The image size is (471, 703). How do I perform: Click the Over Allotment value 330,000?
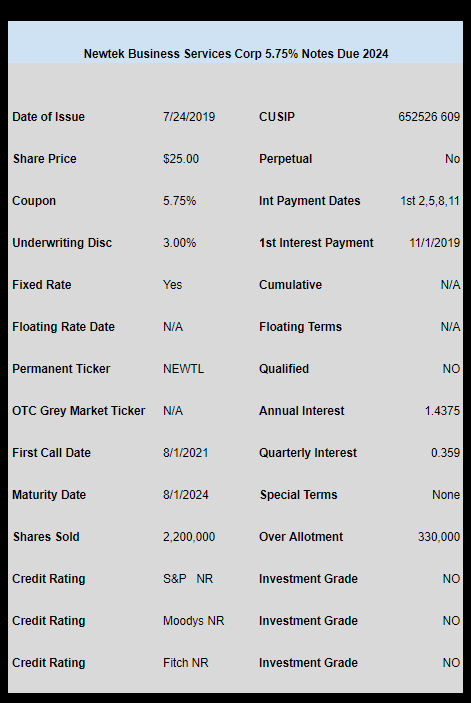point(439,537)
